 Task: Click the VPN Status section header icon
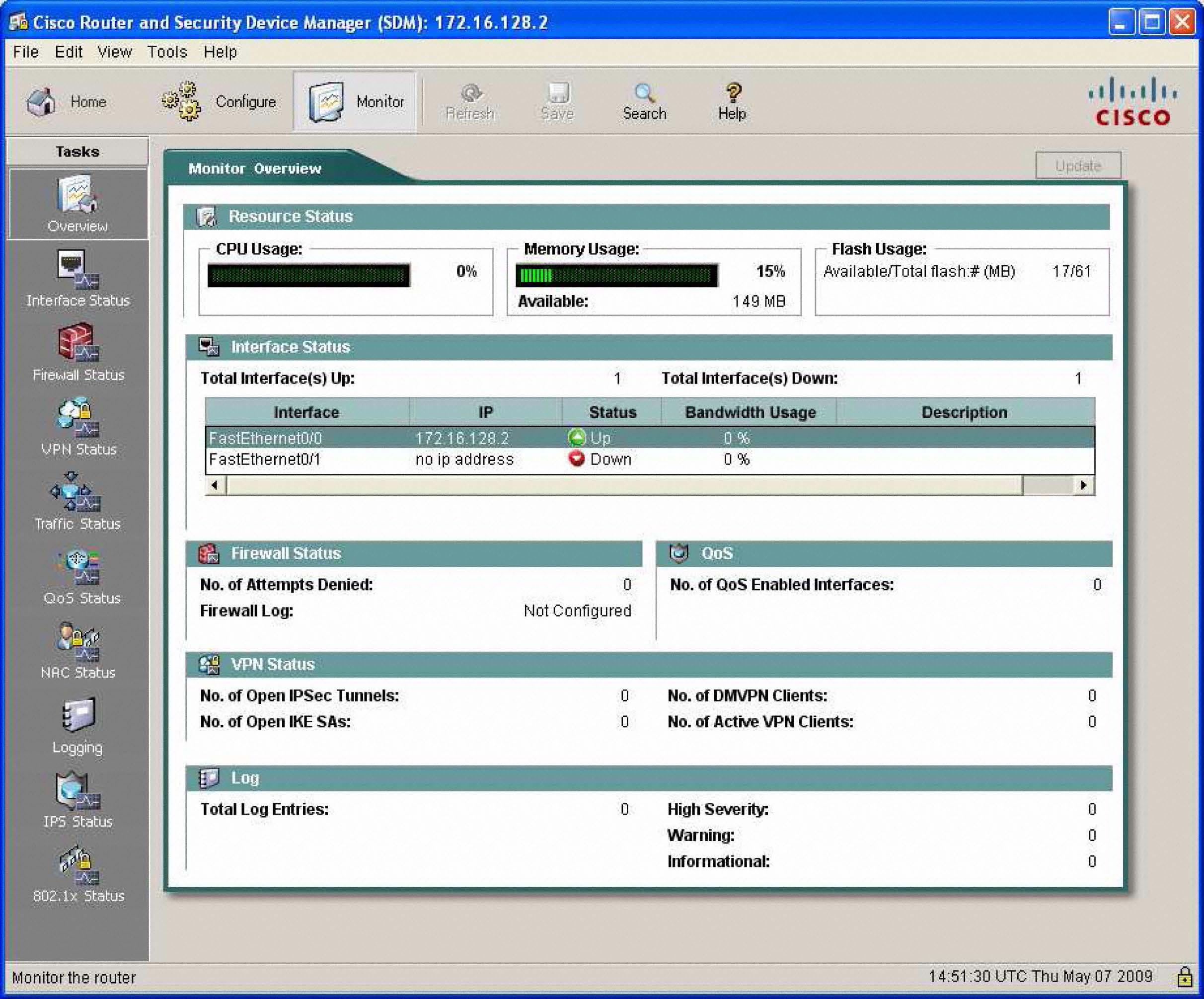[x=209, y=664]
